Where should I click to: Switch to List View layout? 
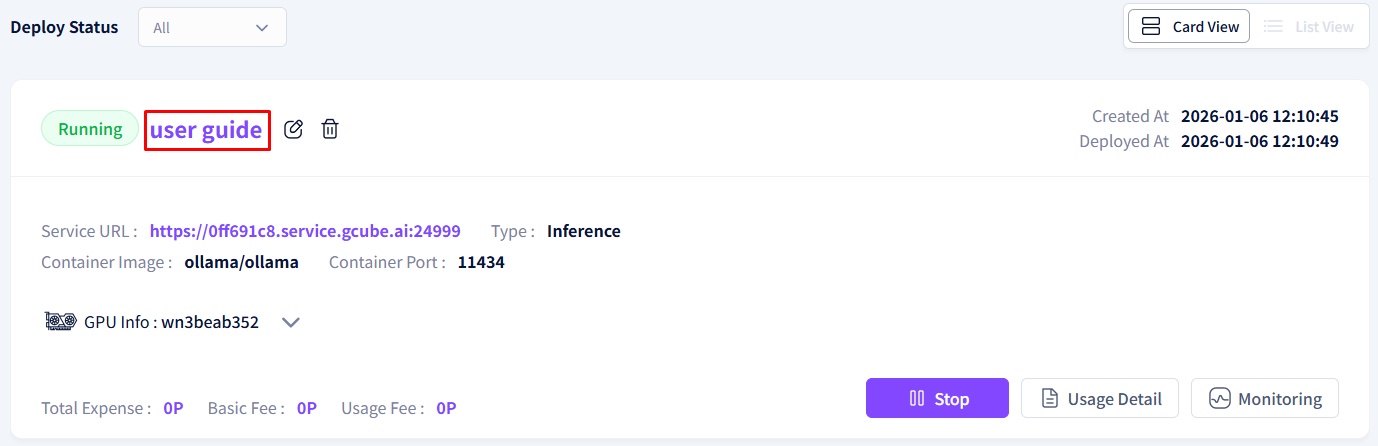click(1309, 27)
